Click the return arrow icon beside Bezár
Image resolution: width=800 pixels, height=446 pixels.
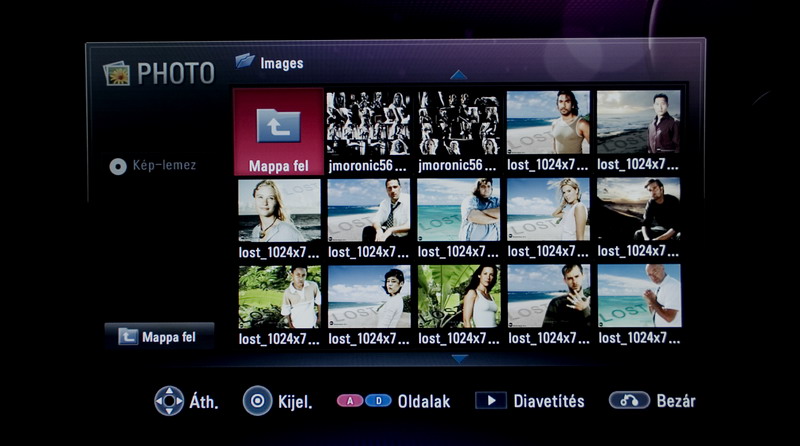click(629, 401)
